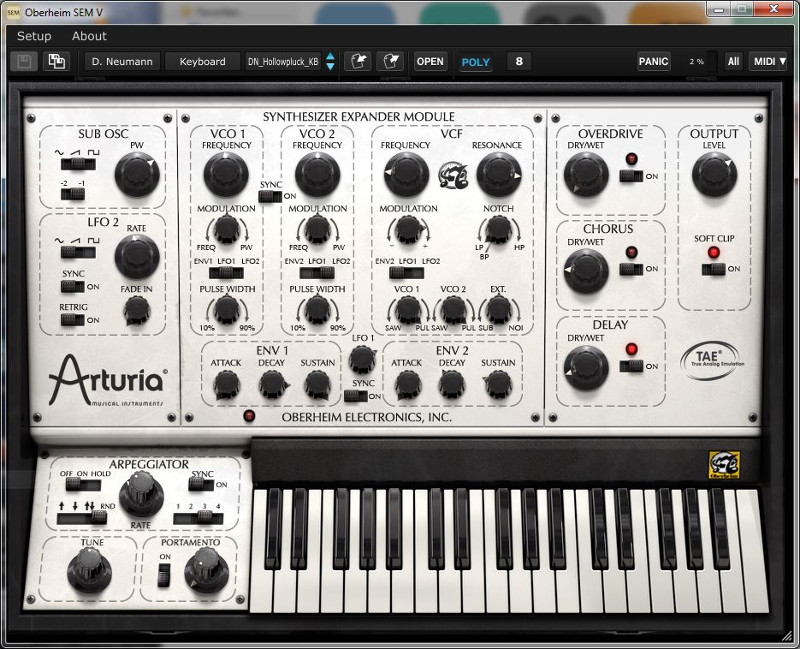Viewport: 800px width, 649px height.
Task: Toggle the Soft Clip ON switch
Action: (713, 269)
